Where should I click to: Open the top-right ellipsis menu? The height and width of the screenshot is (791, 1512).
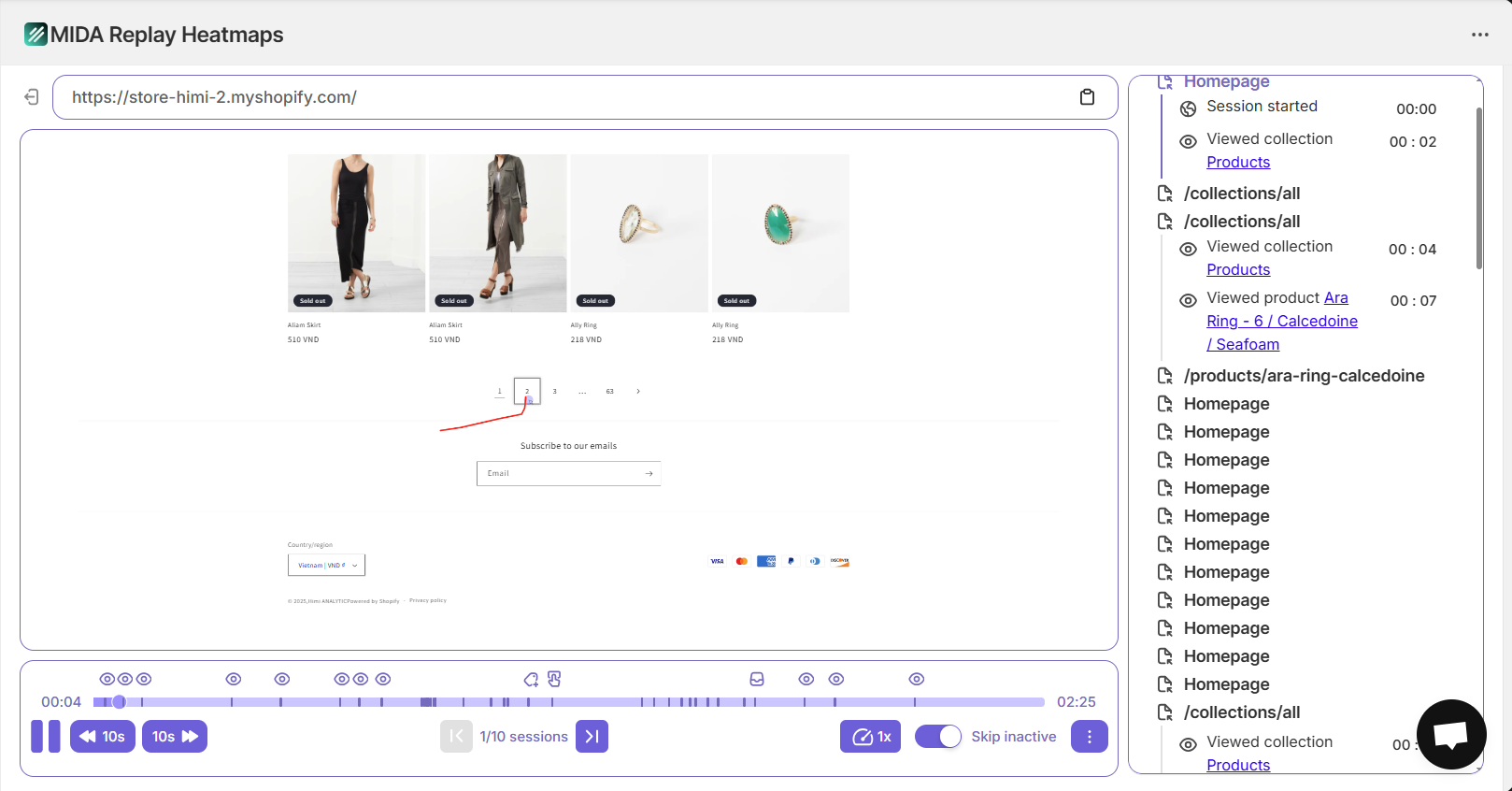[x=1479, y=35]
